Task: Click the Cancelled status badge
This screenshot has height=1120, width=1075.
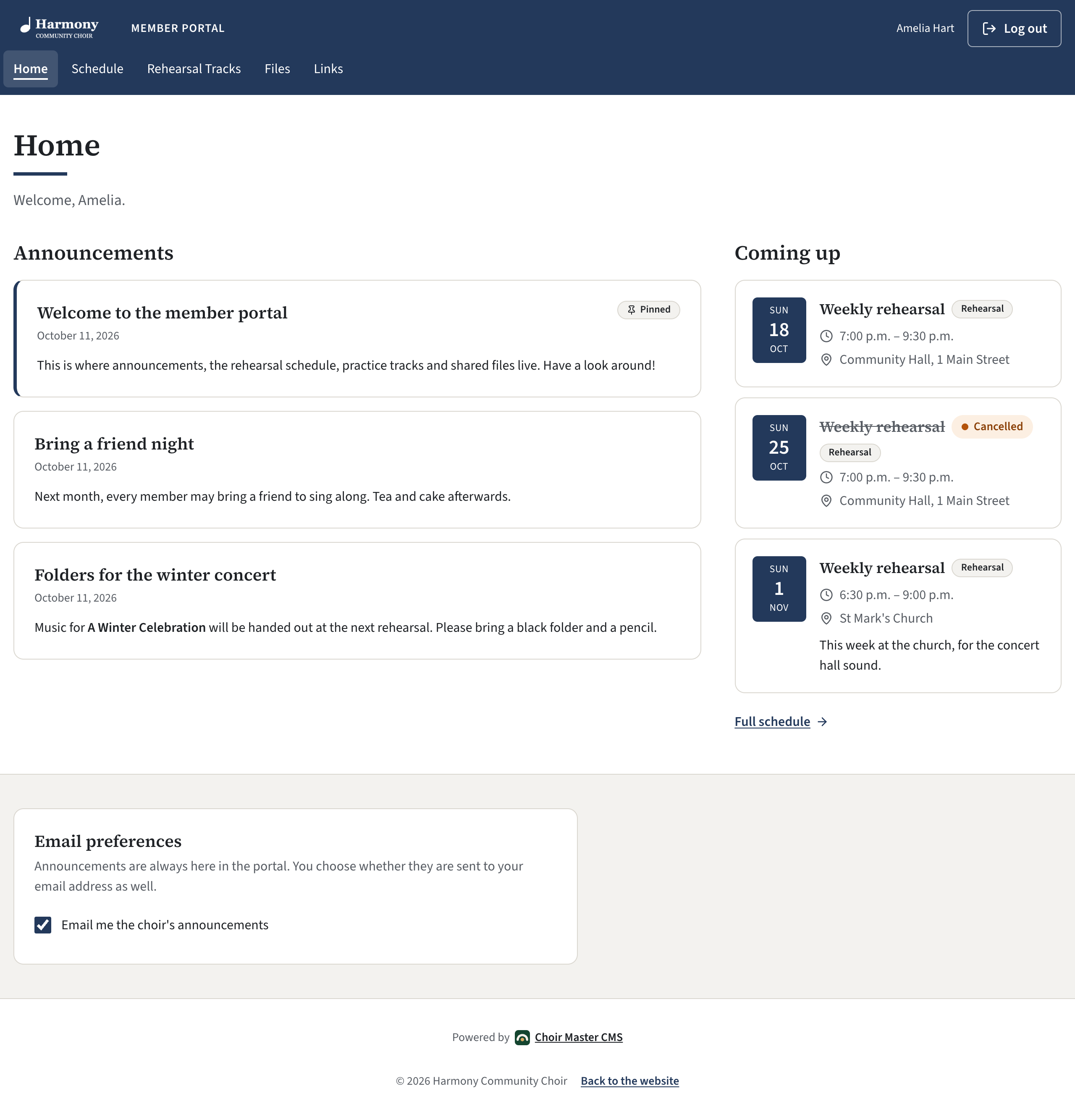Action: click(x=992, y=427)
